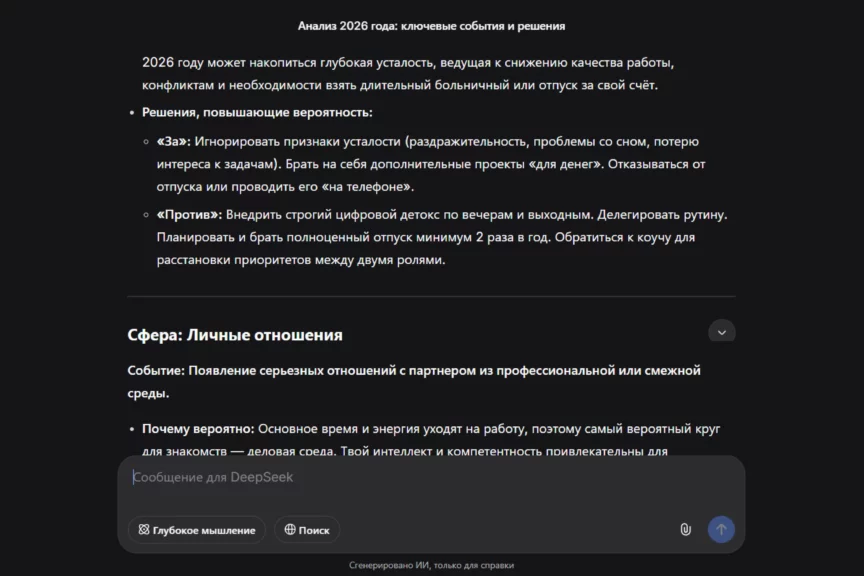This screenshot has height=576, width=864.
Task: Click the paperclip attach file icon
Action: 685,530
